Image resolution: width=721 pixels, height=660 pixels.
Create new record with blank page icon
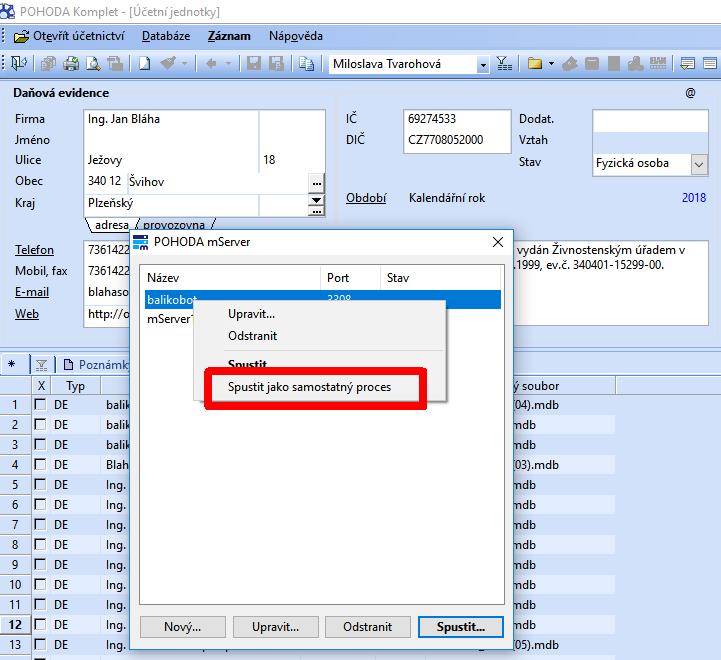tap(145, 63)
